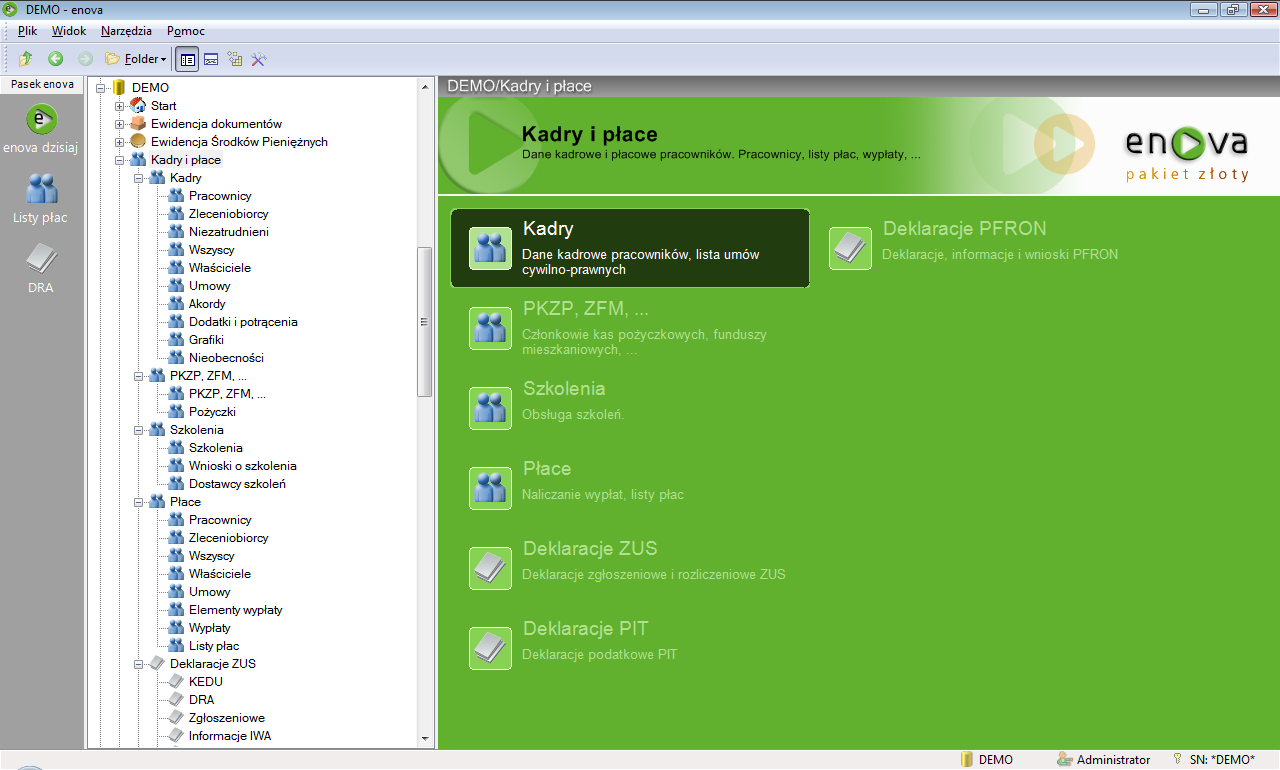Select DRA in the tree
This screenshot has width=1280, height=770.
[201, 700]
